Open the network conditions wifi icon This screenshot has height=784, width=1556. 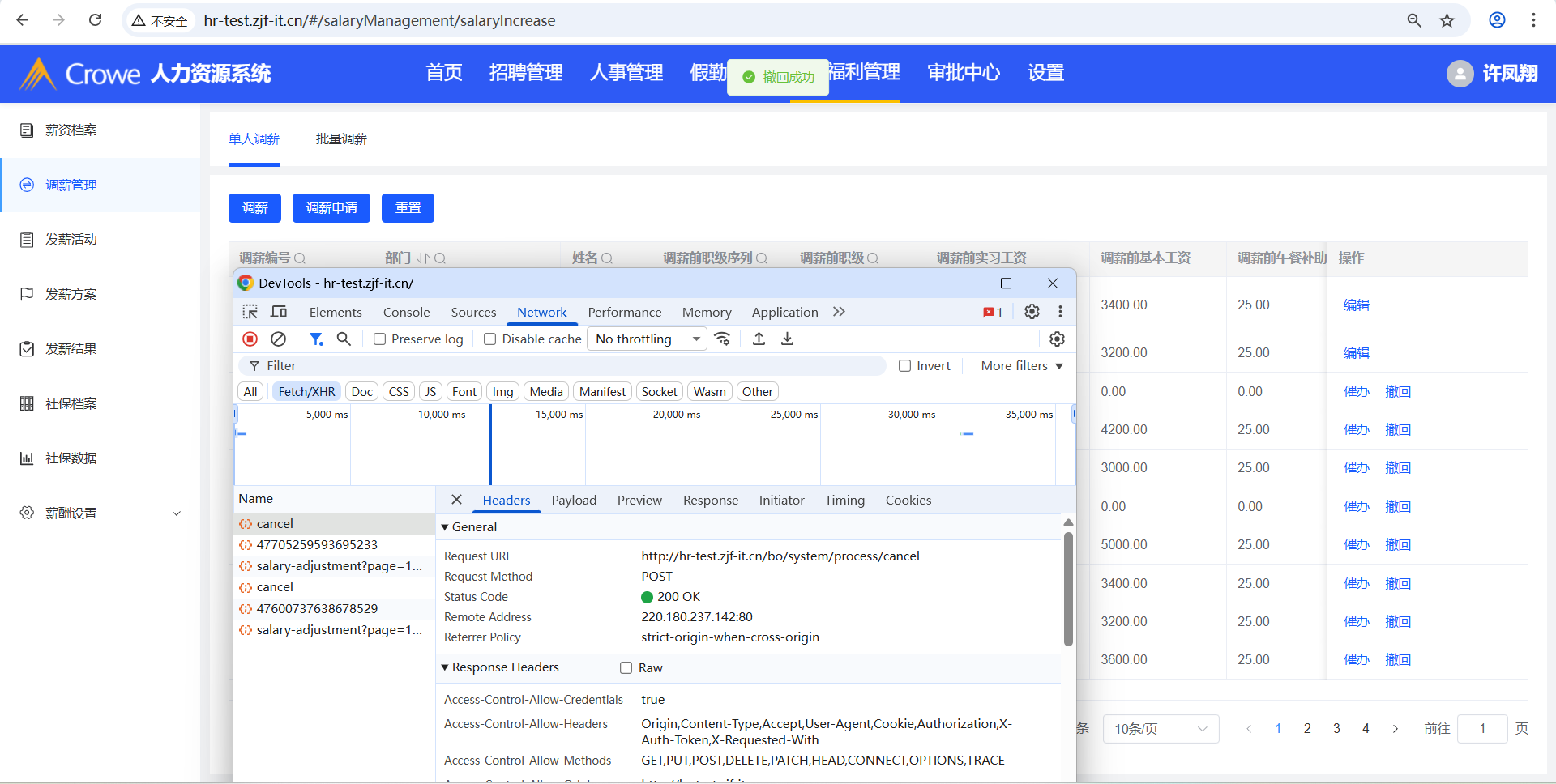[x=722, y=339]
